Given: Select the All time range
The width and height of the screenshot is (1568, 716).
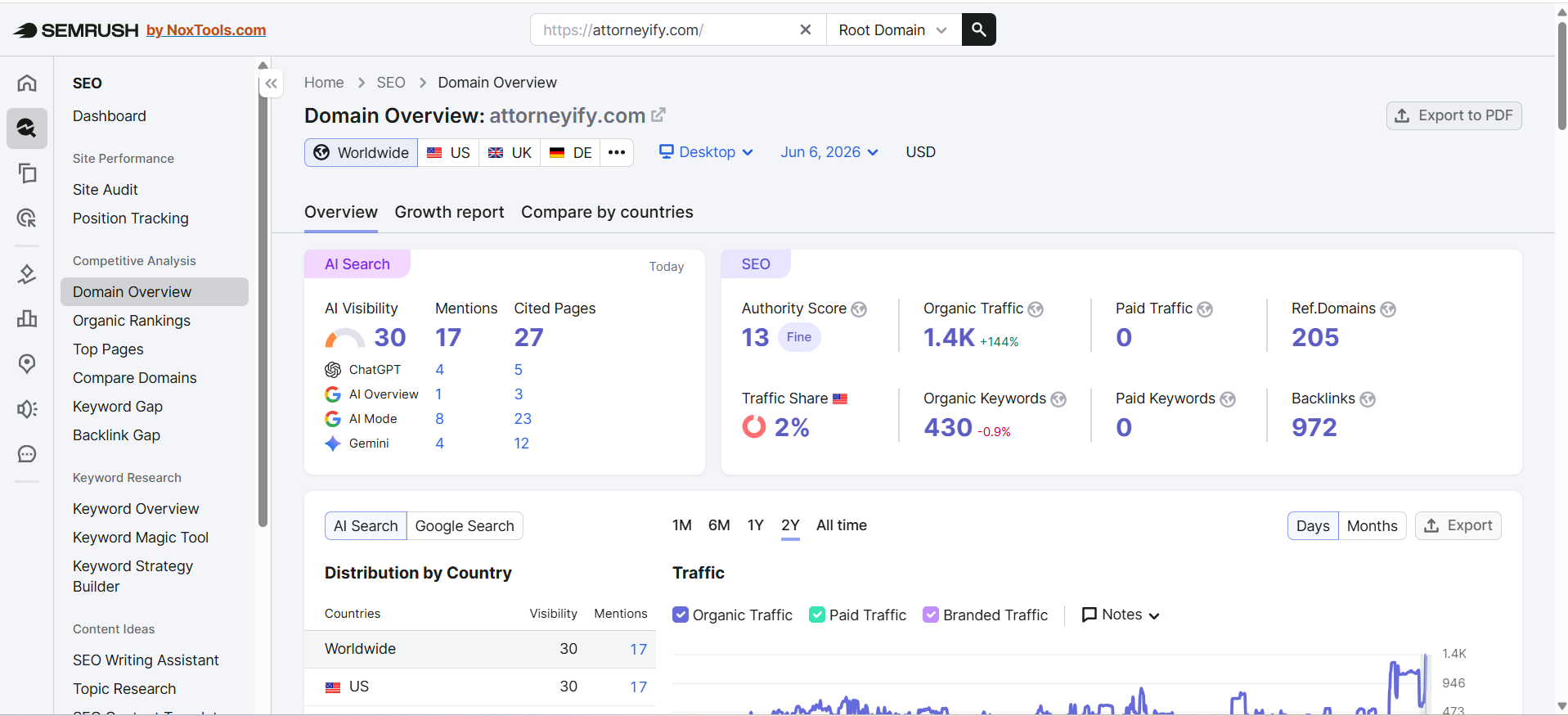Looking at the screenshot, I should click(842, 525).
